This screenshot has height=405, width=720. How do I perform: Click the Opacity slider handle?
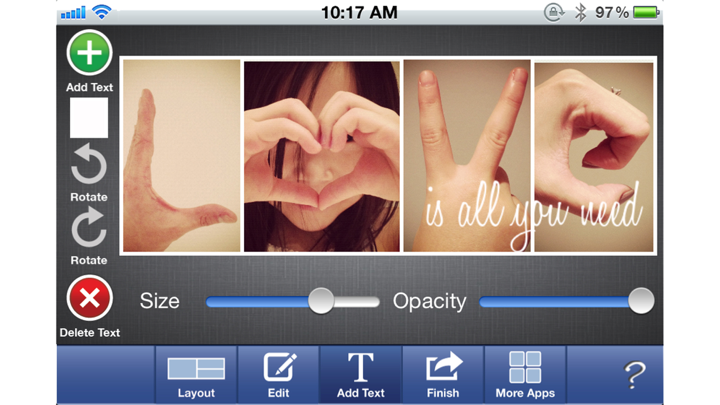click(641, 301)
